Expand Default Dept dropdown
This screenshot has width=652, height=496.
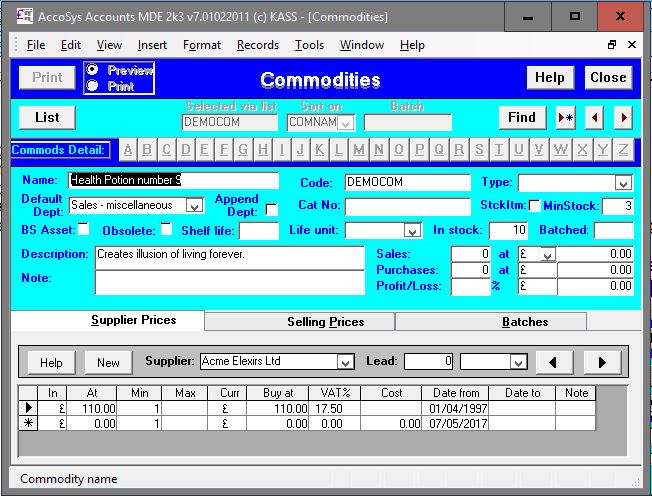(x=194, y=205)
